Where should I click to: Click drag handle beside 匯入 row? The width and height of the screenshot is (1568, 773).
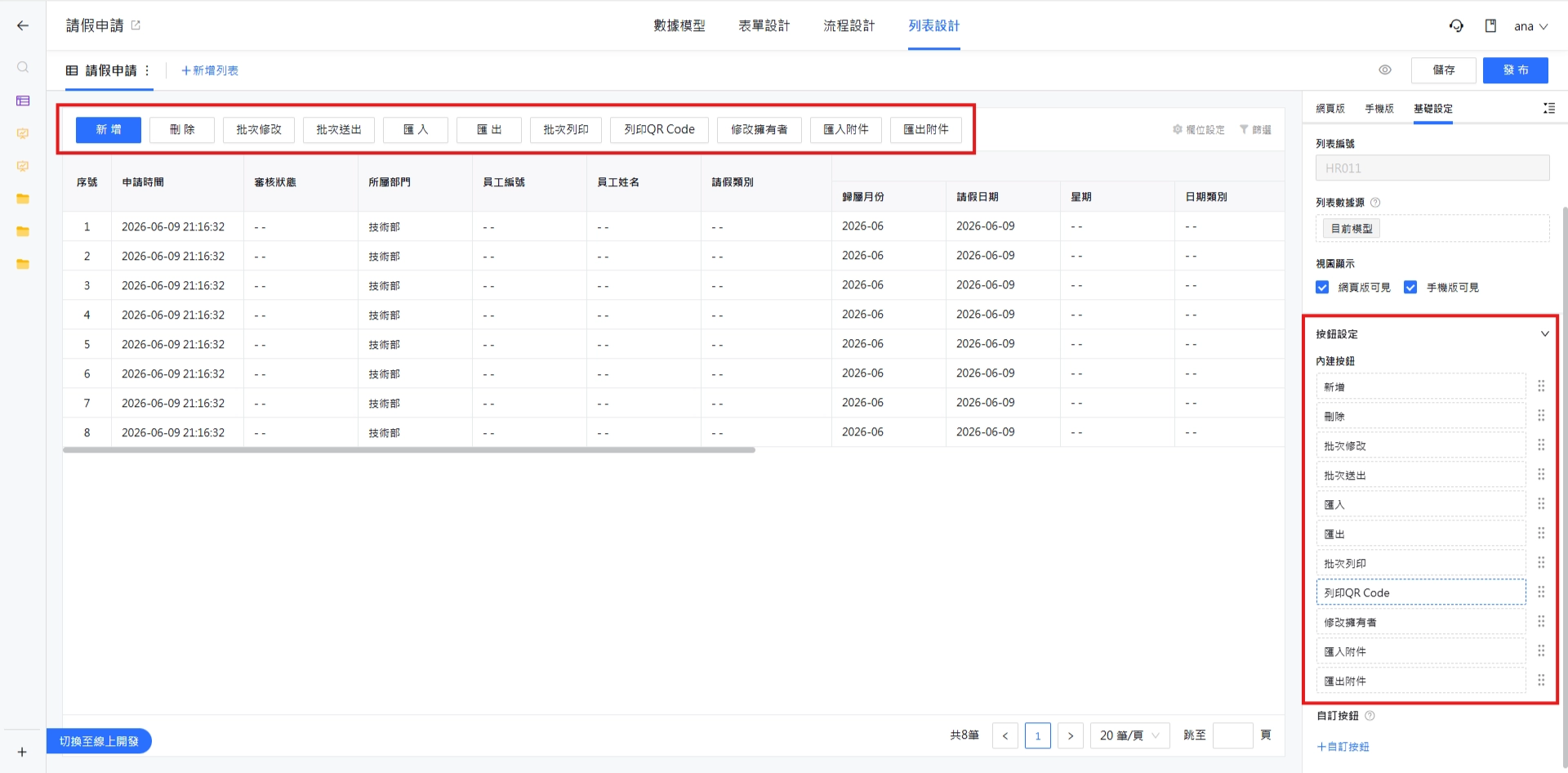1541,503
